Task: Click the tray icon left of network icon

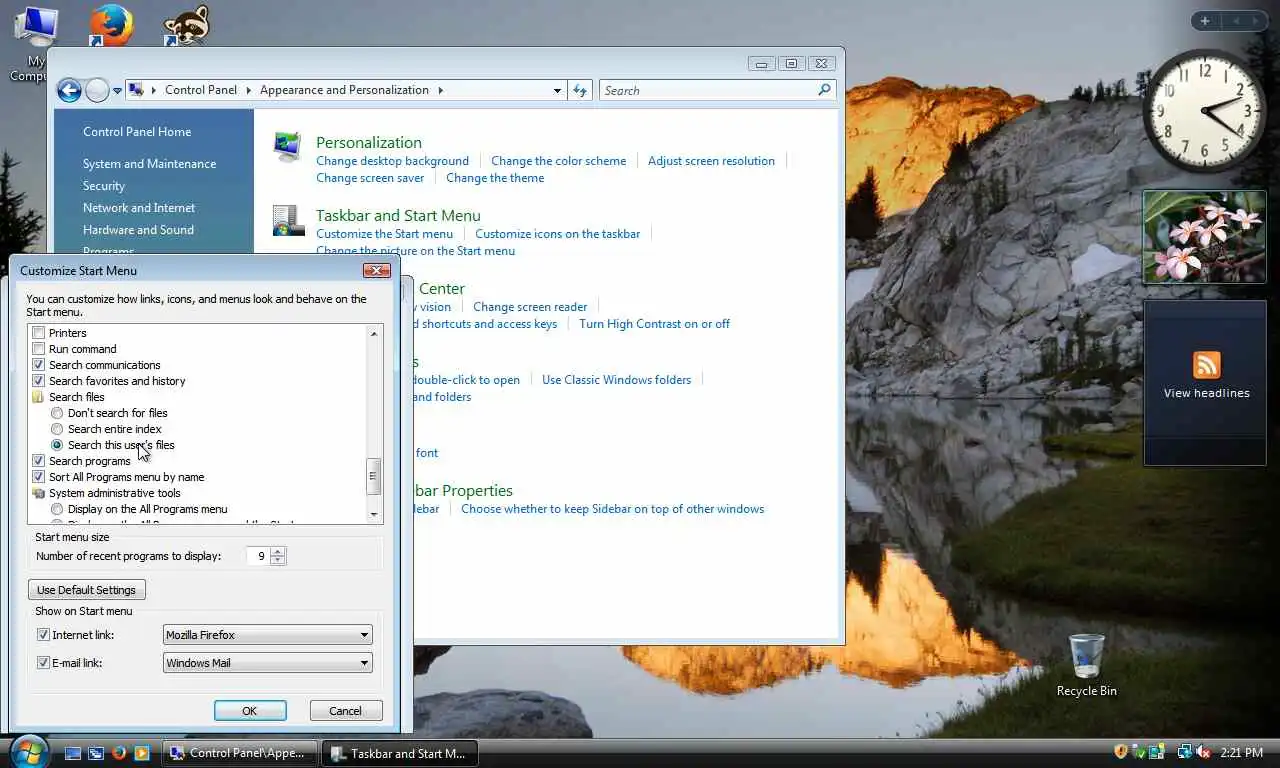Action: tap(1156, 752)
